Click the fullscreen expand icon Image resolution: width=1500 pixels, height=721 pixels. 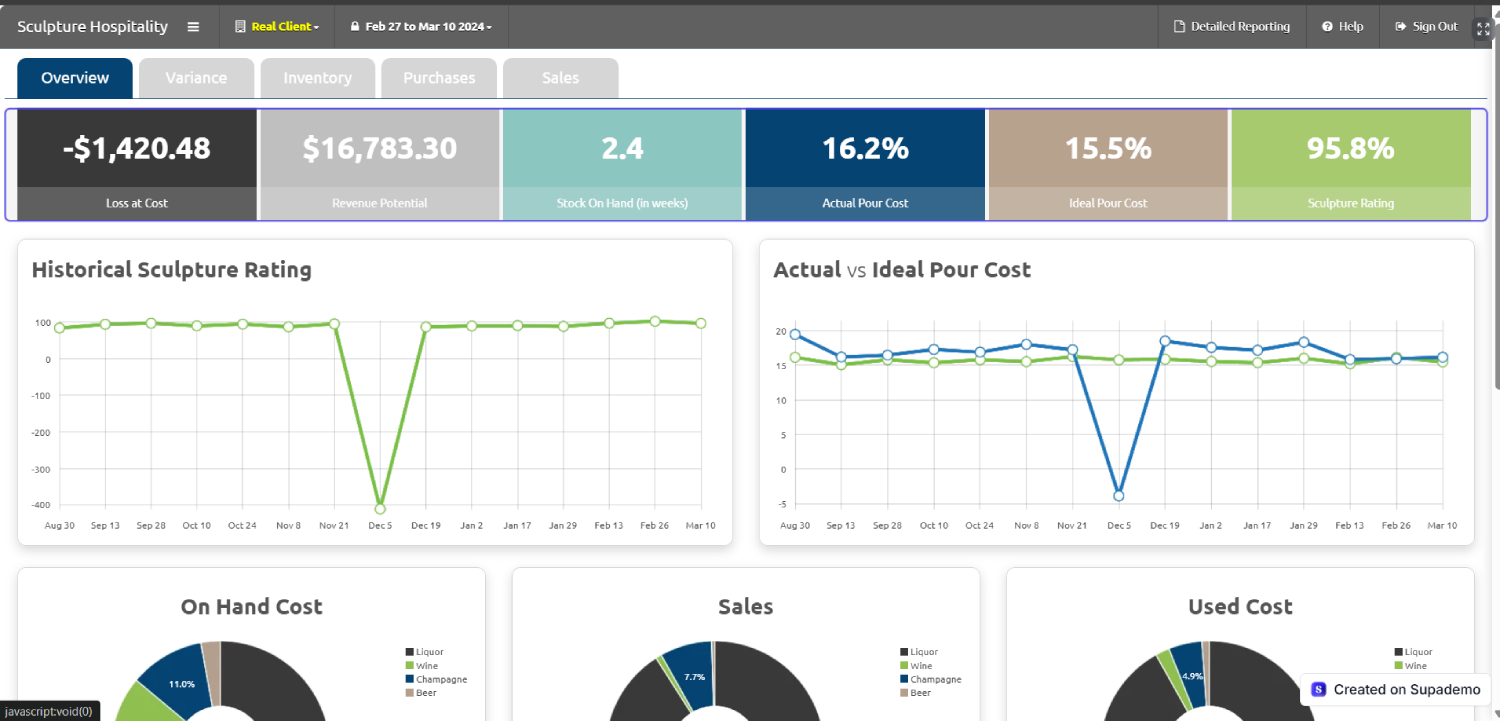point(1483,28)
